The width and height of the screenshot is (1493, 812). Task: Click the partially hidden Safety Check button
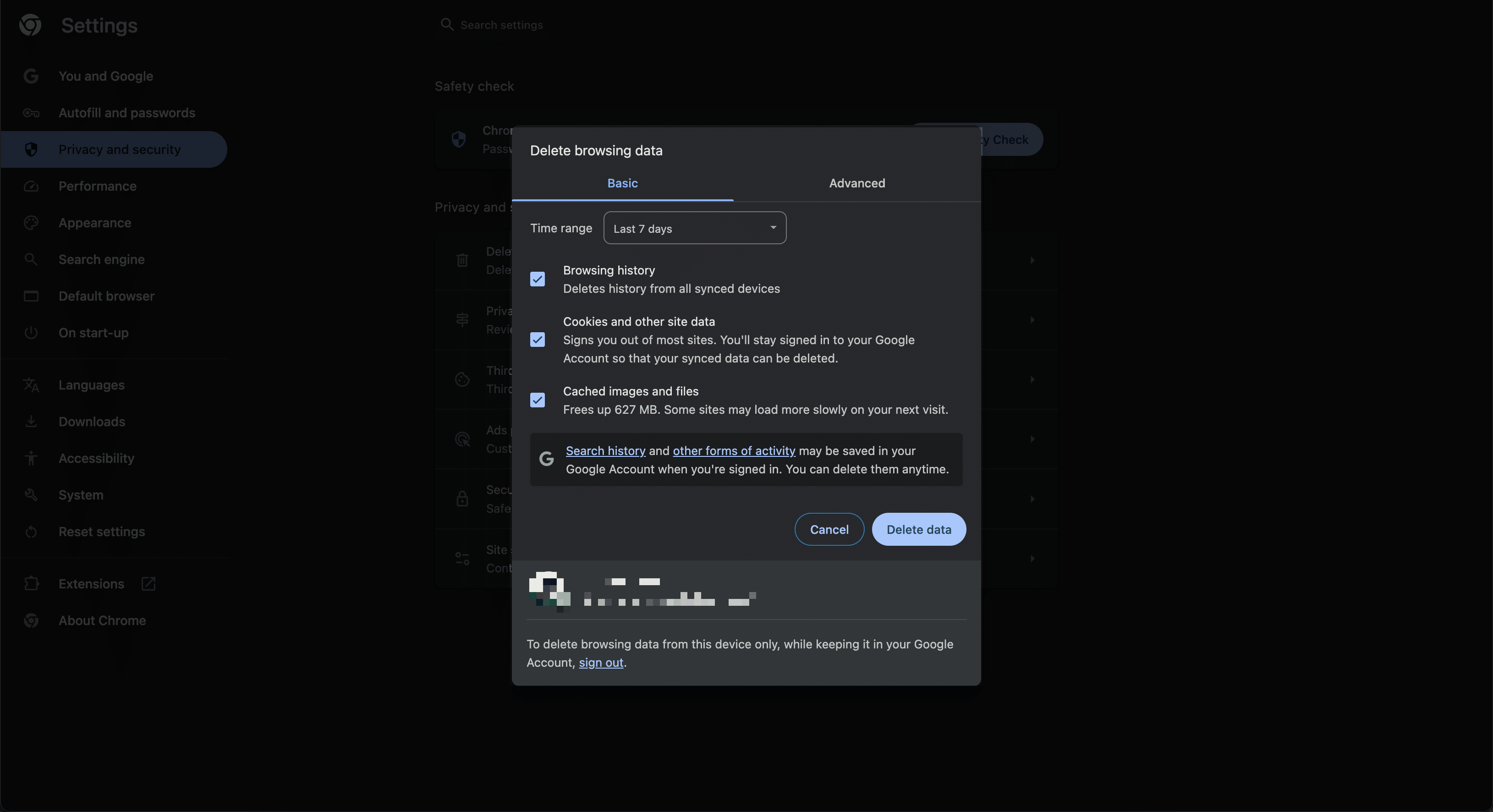pyautogui.click(x=1011, y=139)
